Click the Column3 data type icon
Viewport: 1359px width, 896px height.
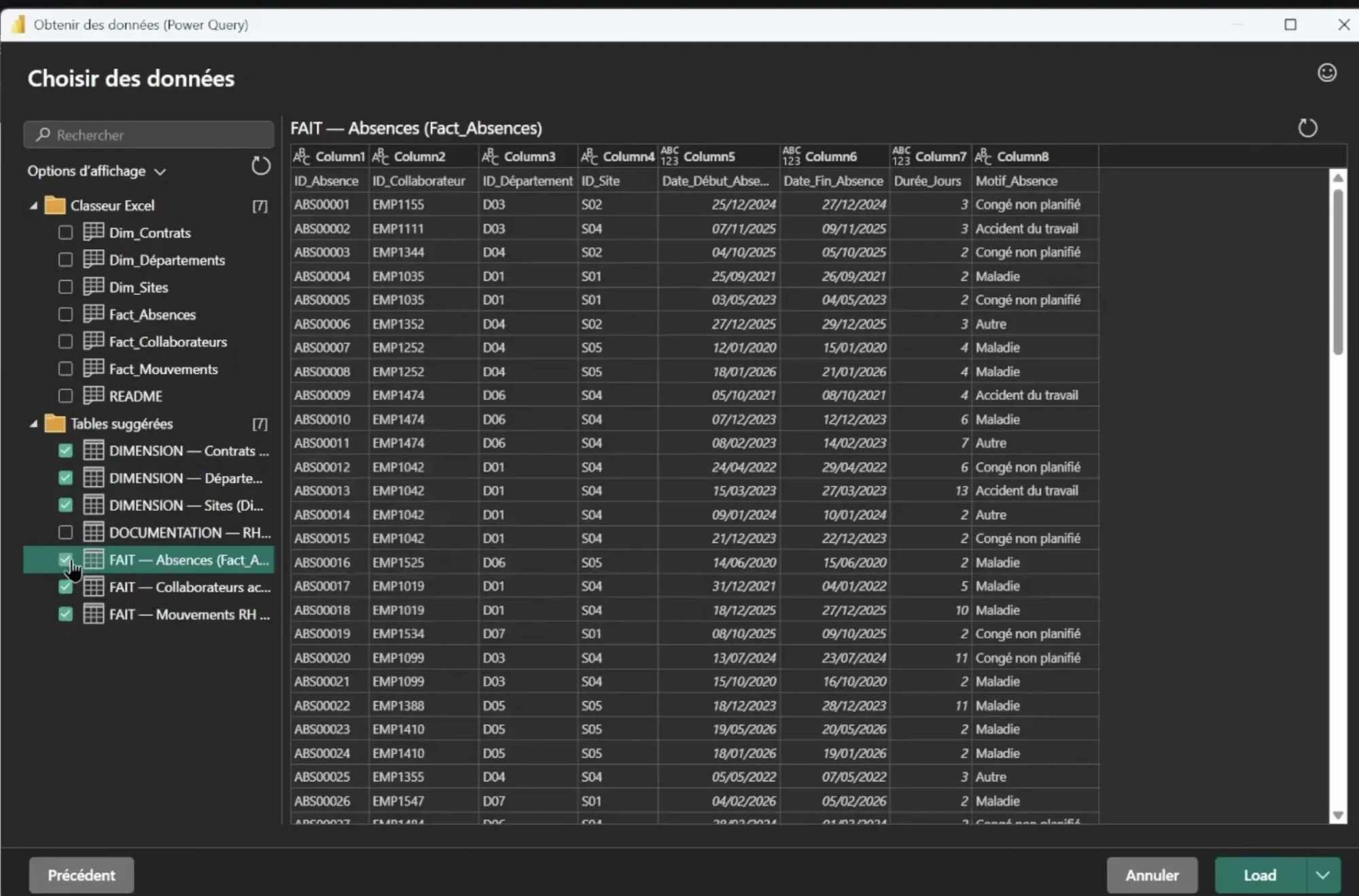(x=490, y=156)
